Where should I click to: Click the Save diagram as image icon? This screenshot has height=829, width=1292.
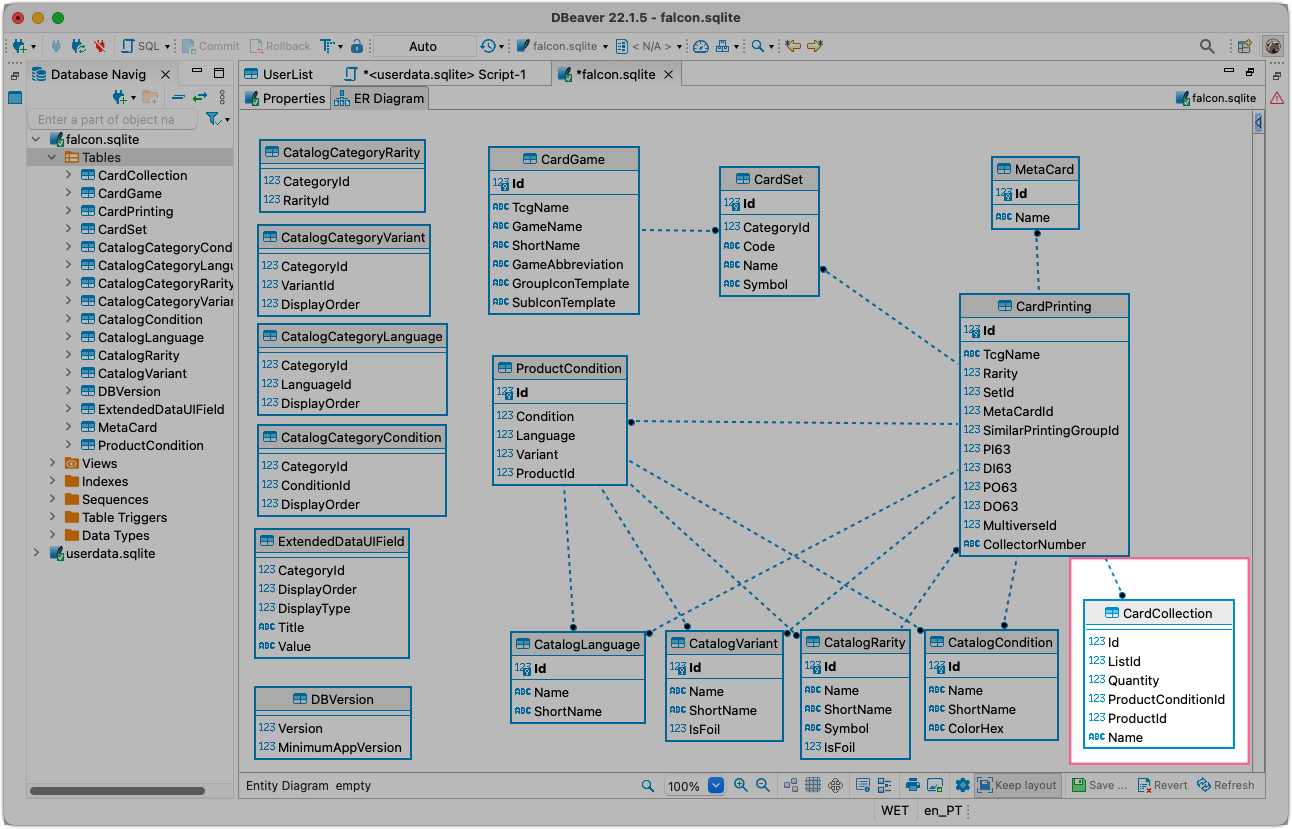(x=935, y=786)
